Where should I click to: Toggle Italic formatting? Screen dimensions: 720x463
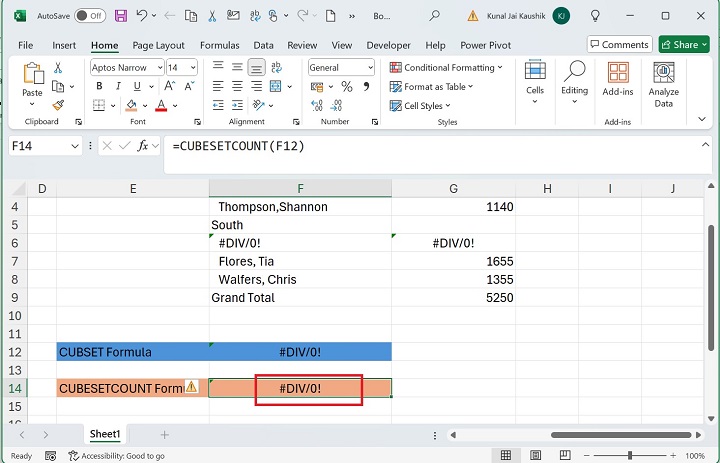(117, 86)
